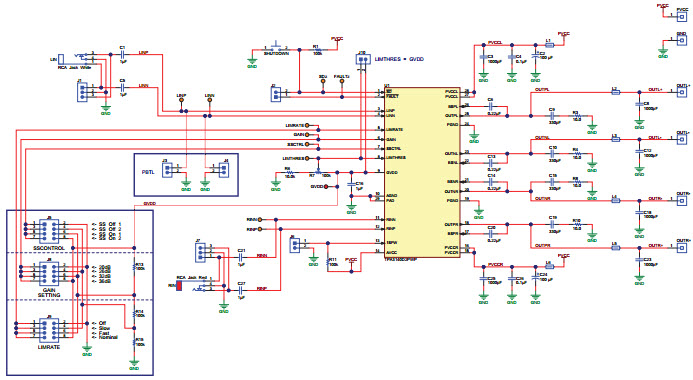693x380 pixels.
Task: Click the GVDD pin label on IC
Action: pyautogui.click(x=391, y=172)
